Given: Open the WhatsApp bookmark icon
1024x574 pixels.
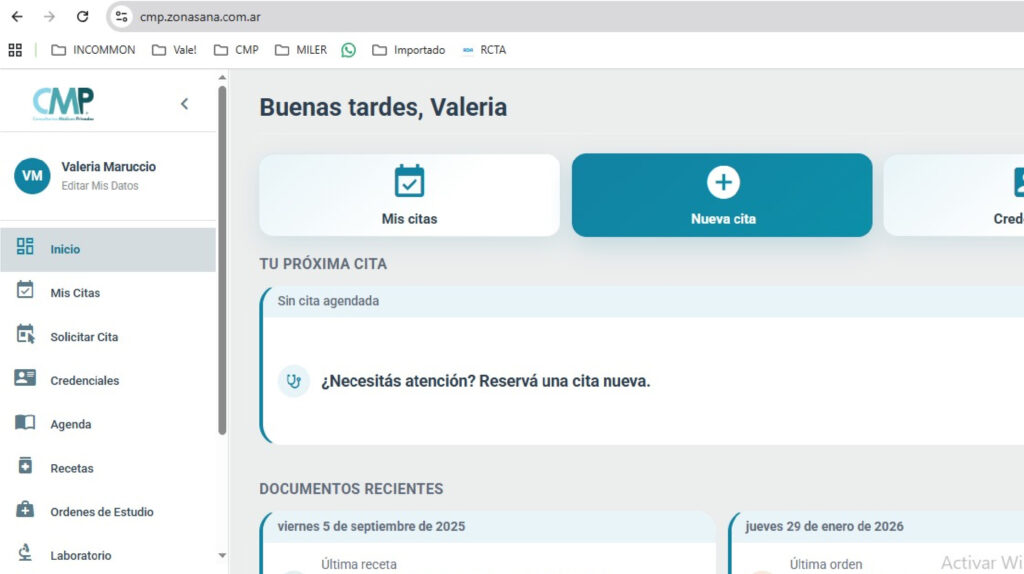Looking at the screenshot, I should tap(348, 50).
